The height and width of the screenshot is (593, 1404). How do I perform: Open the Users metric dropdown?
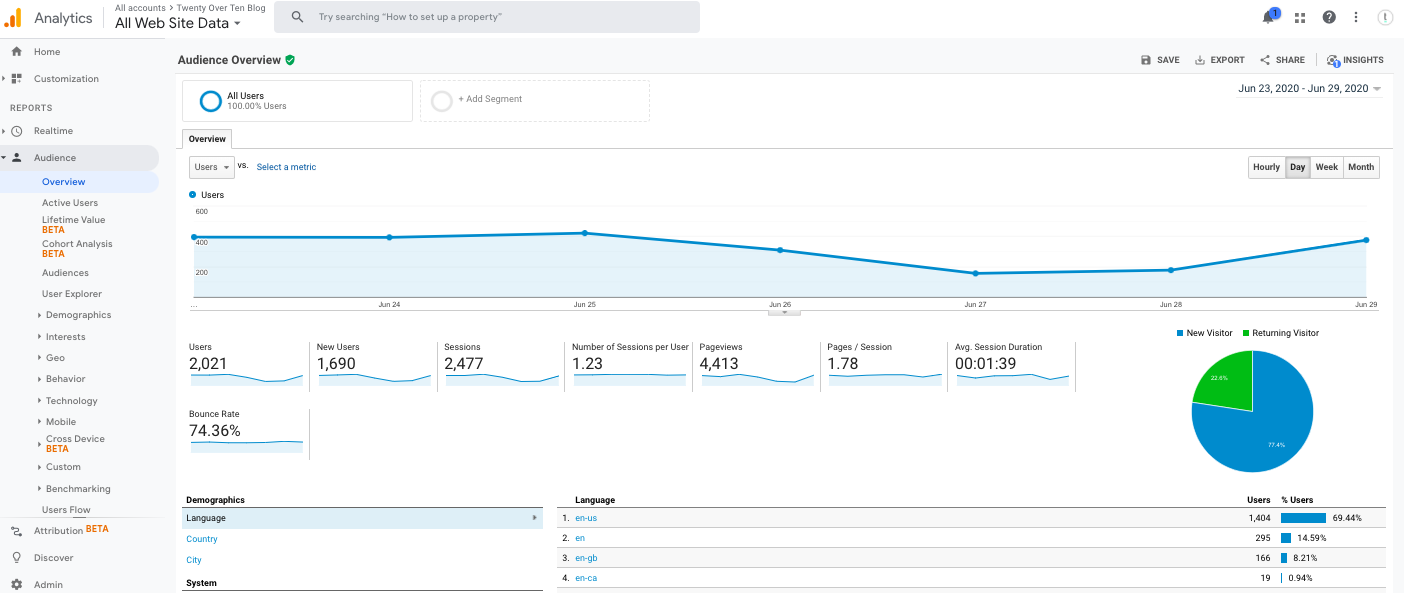pyautogui.click(x=211, y=167)
